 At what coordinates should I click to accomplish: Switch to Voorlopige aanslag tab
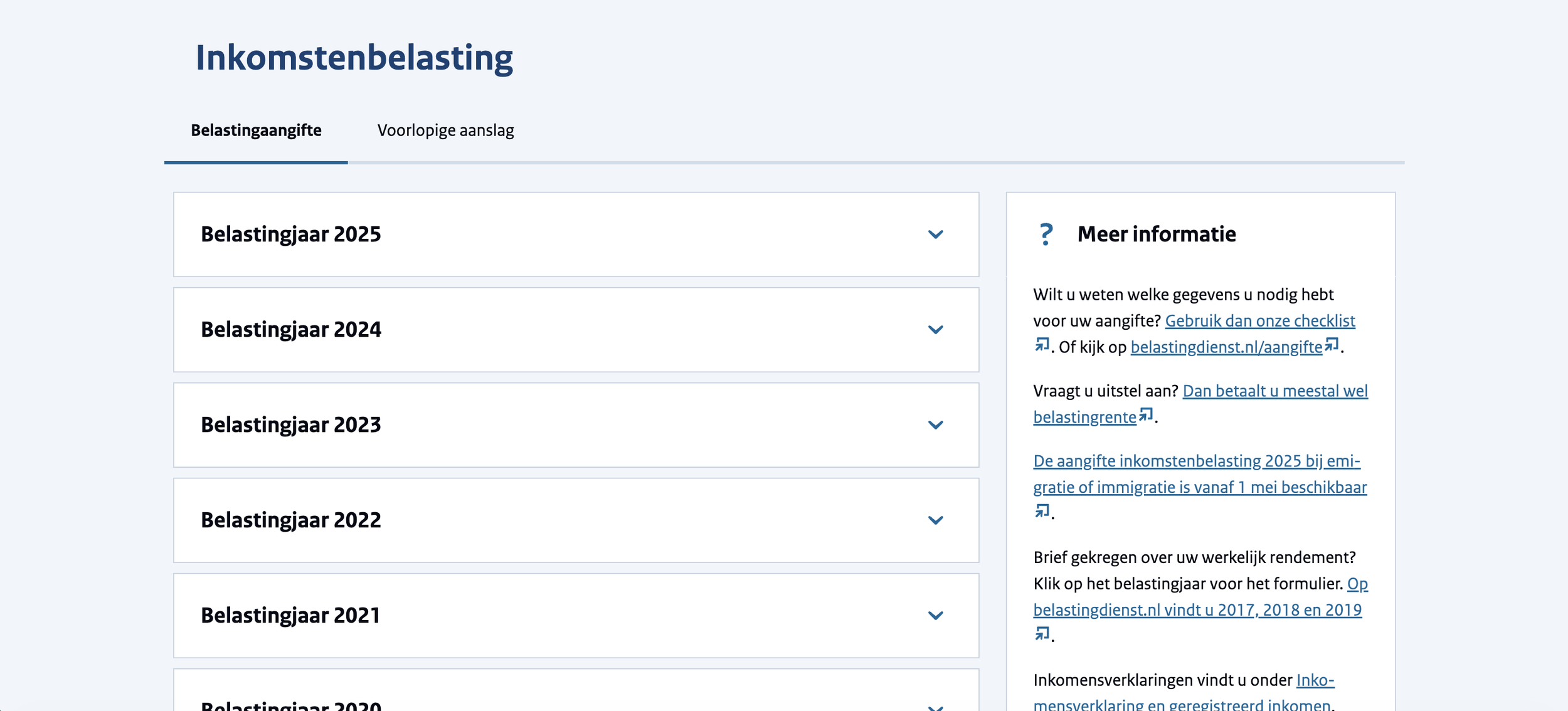[445, 130]
